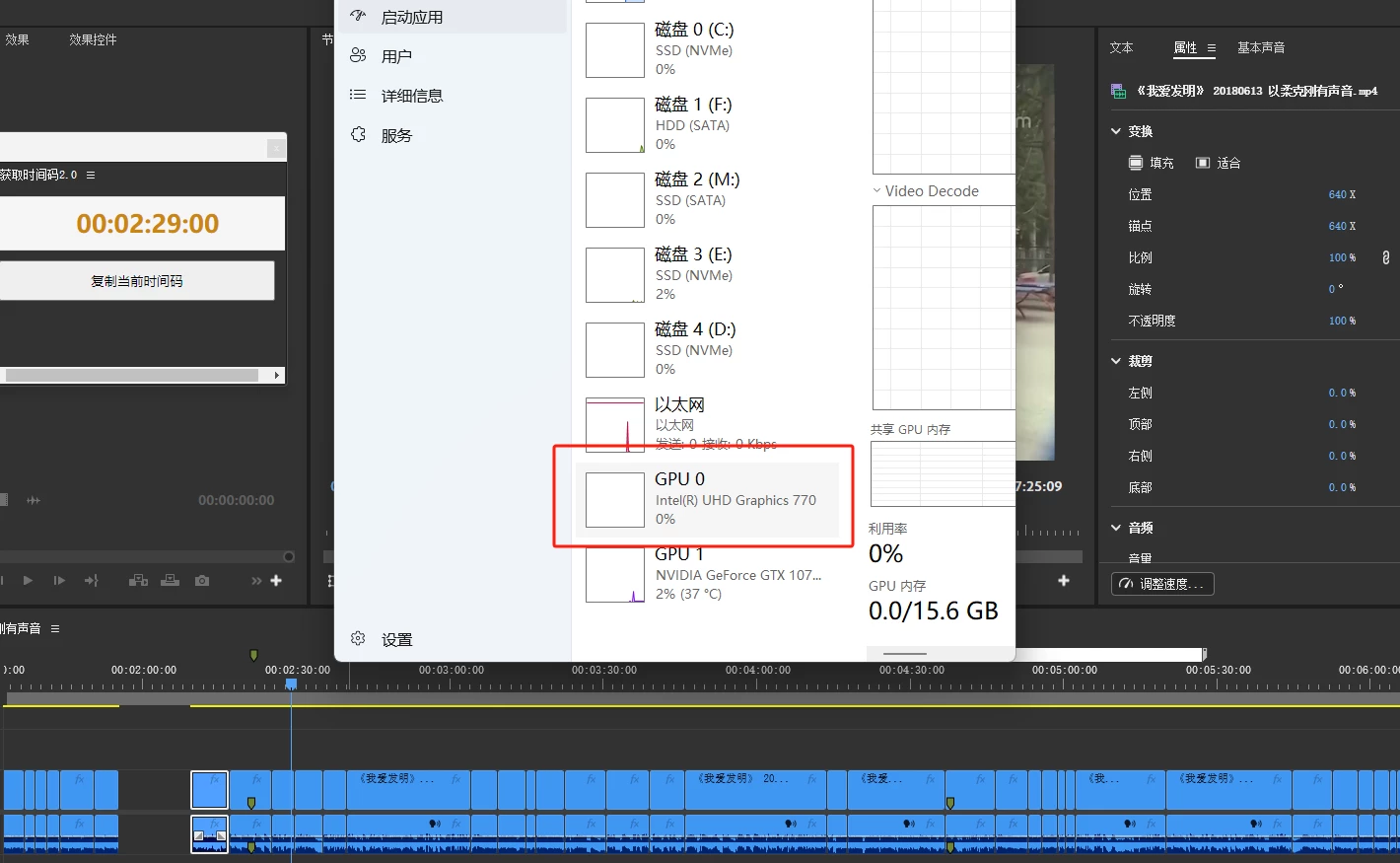The height and width of the screenshot is (863, 1400).
Task: Open the button editor plus icon
Action: point(276,581)
